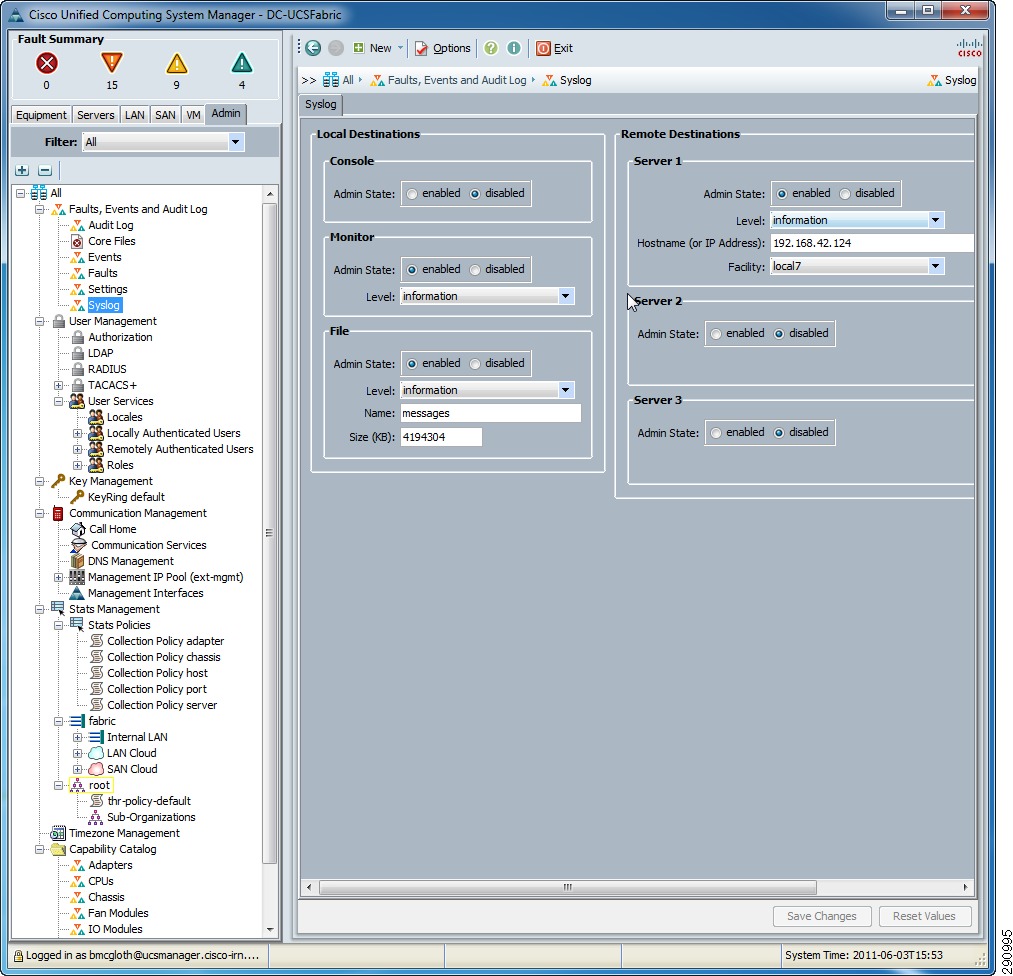Select enabled for Monitor admin state
The image size is (1013, 976).
point(412,270)
